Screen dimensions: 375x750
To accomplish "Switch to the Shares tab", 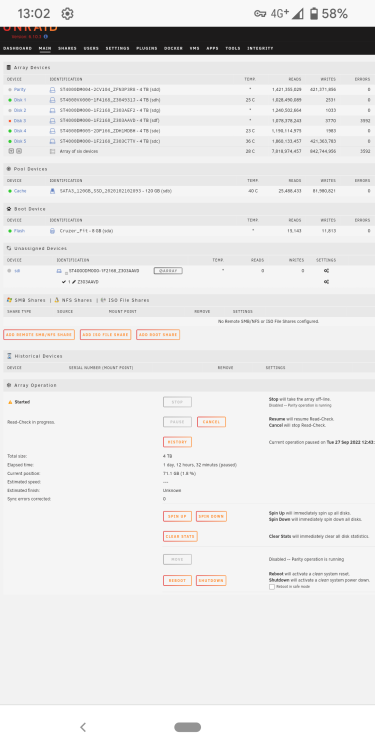I will tap(67, 48).
